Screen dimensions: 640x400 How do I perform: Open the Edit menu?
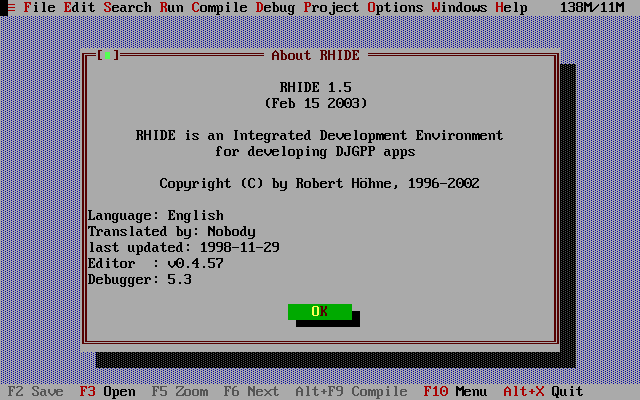(79, 7)
